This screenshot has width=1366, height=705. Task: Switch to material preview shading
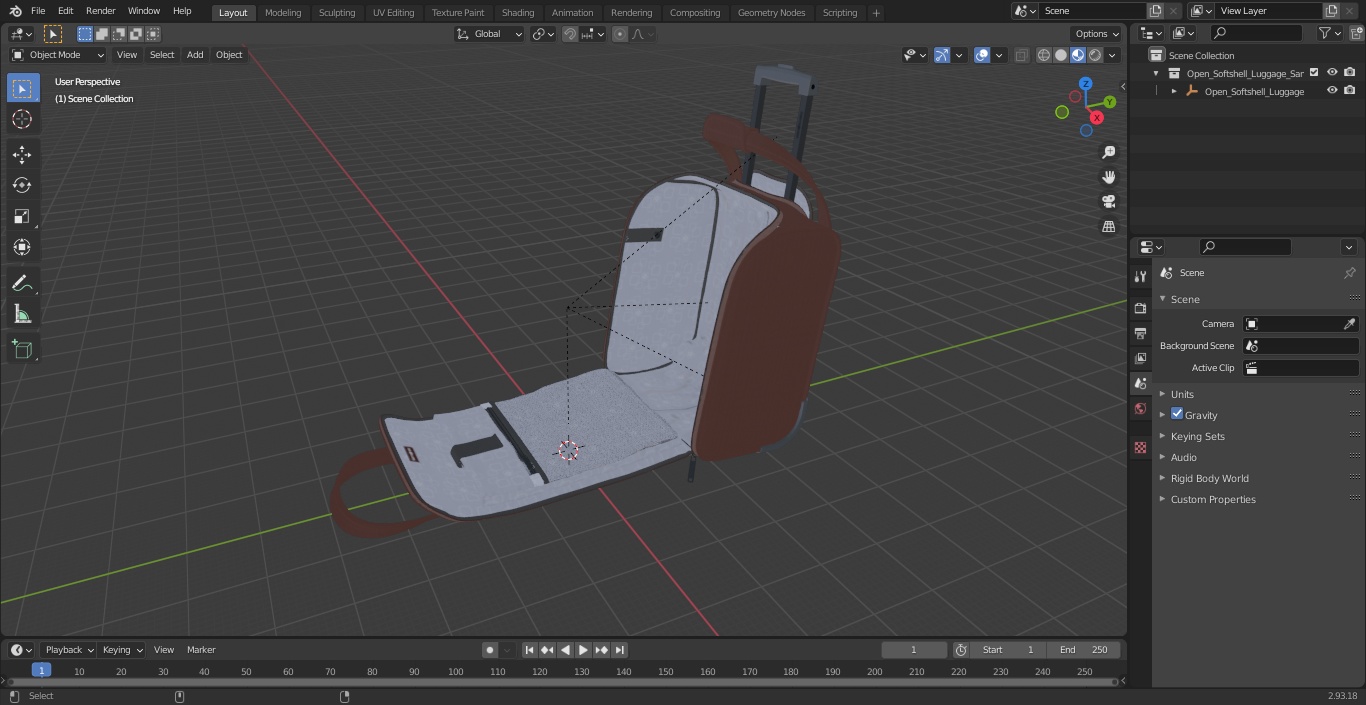1078,55
